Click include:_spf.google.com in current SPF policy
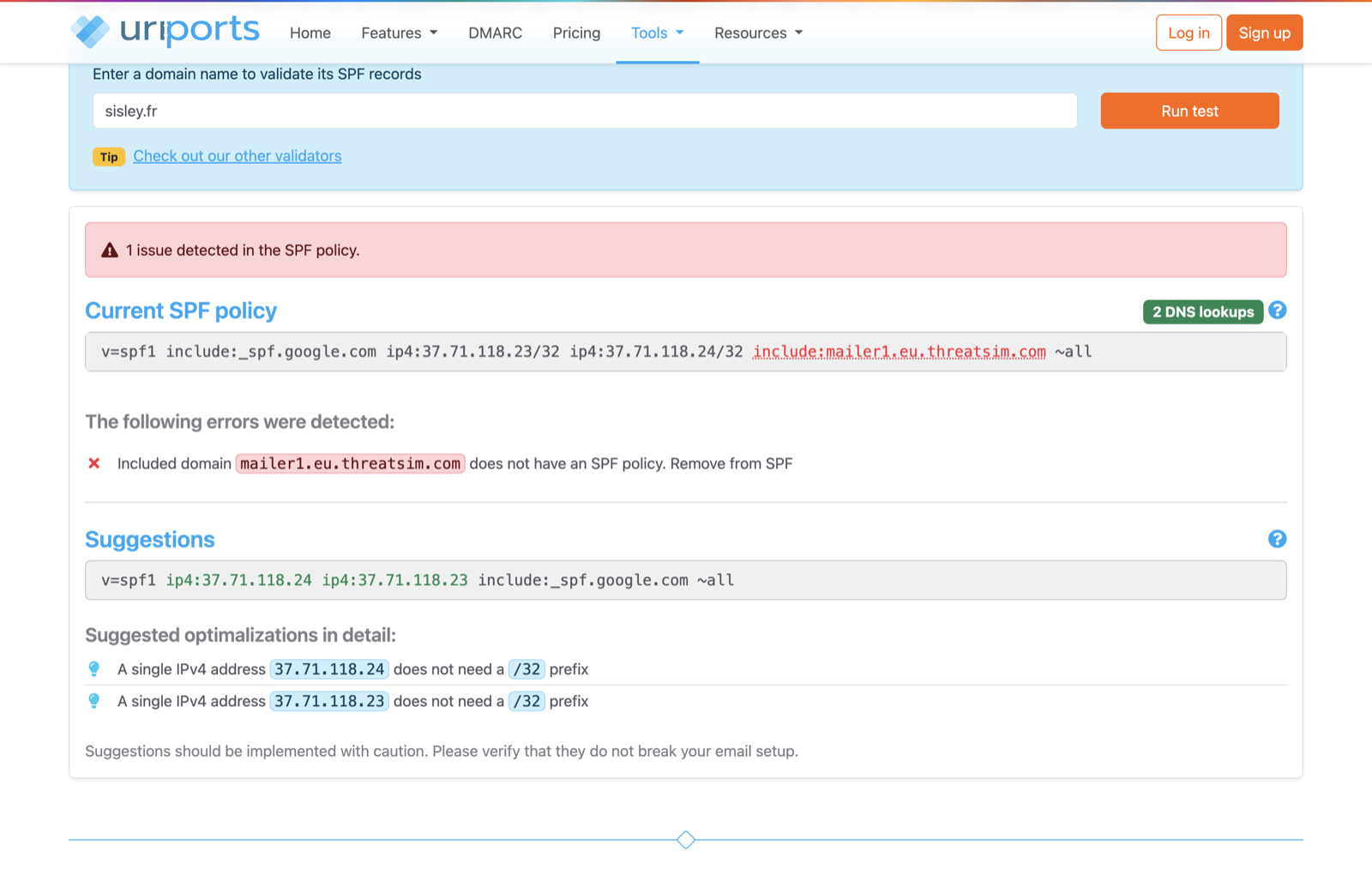The height and width of the screenshot is (870, 1372). tap(271, 352)
